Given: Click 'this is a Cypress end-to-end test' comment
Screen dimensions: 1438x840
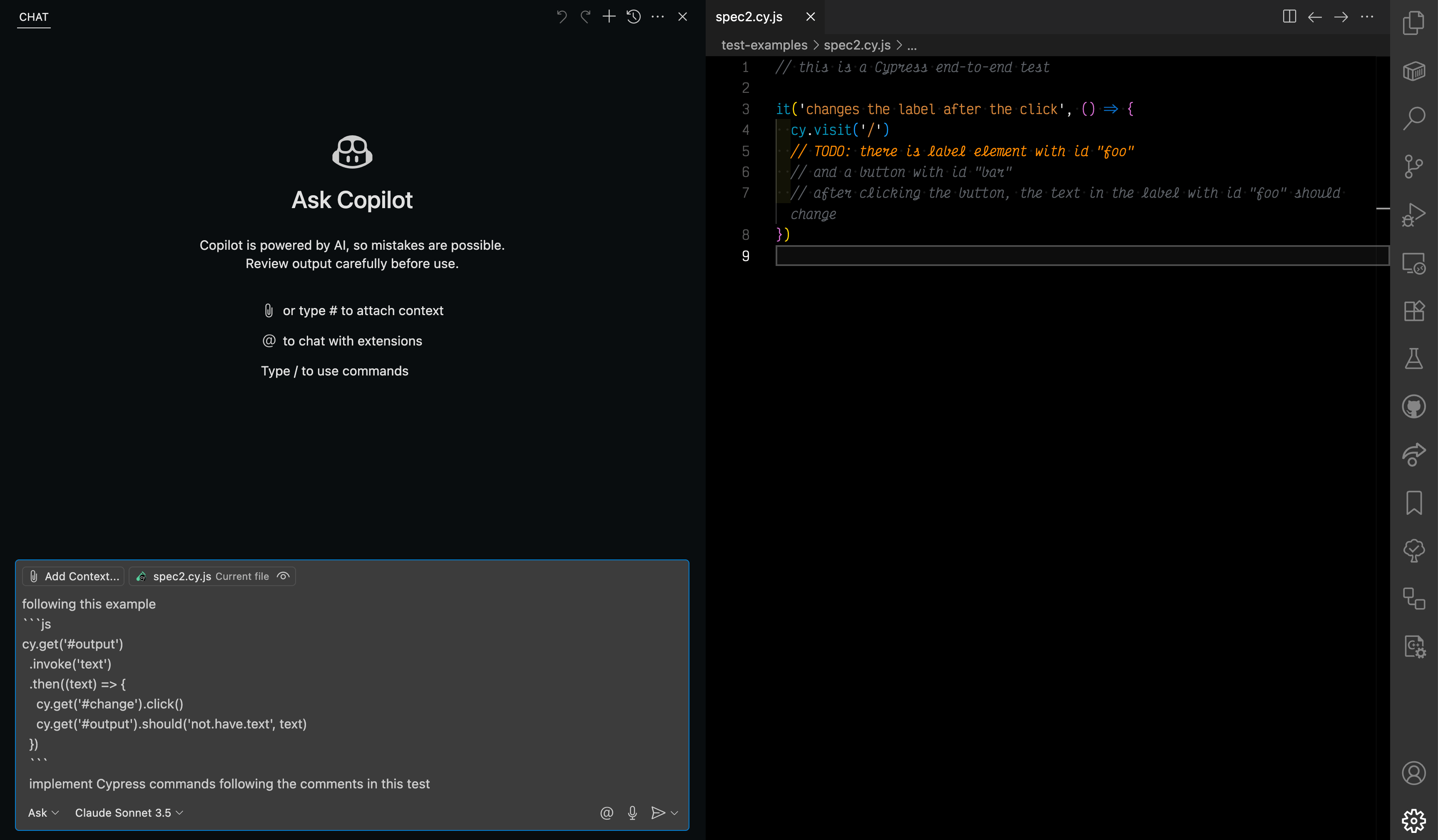Looking at the screenshot, I should (x=913, y=67).
